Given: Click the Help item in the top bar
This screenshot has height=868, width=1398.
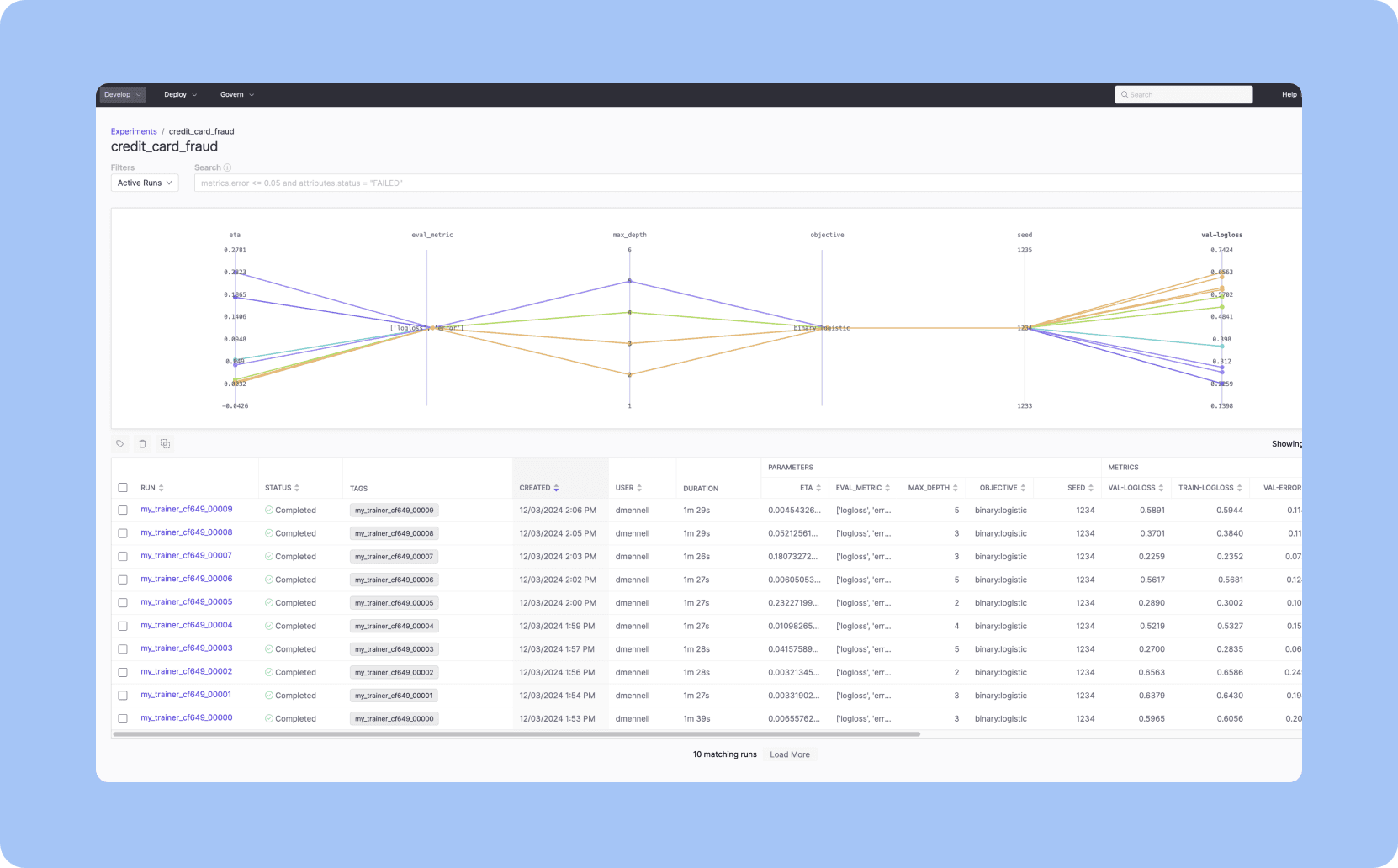Looking at the screenshot, I should coord(1289,94).
